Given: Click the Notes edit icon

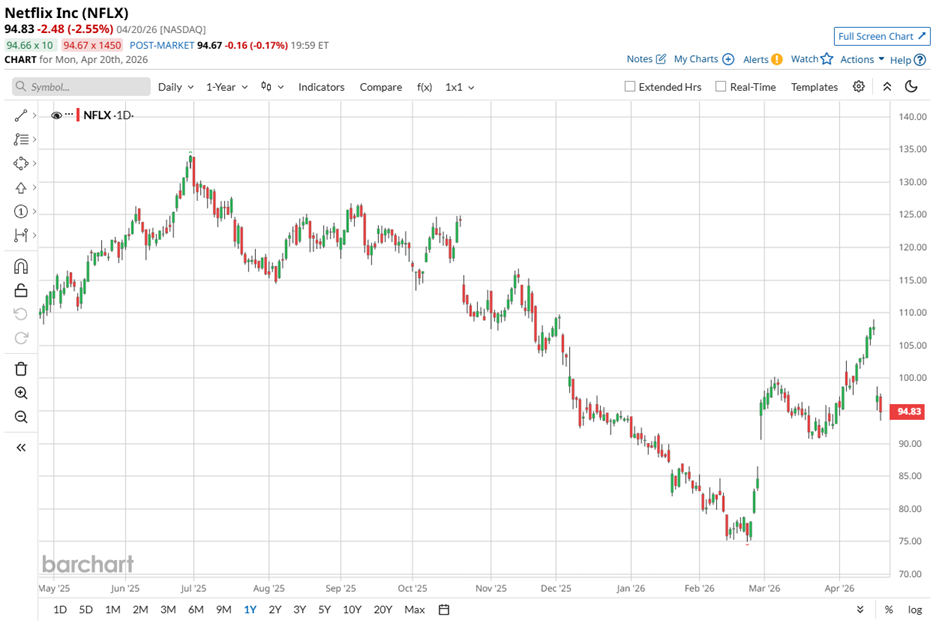Looking at the screenshot, I should pyautogui.click(x=661, y=59).
